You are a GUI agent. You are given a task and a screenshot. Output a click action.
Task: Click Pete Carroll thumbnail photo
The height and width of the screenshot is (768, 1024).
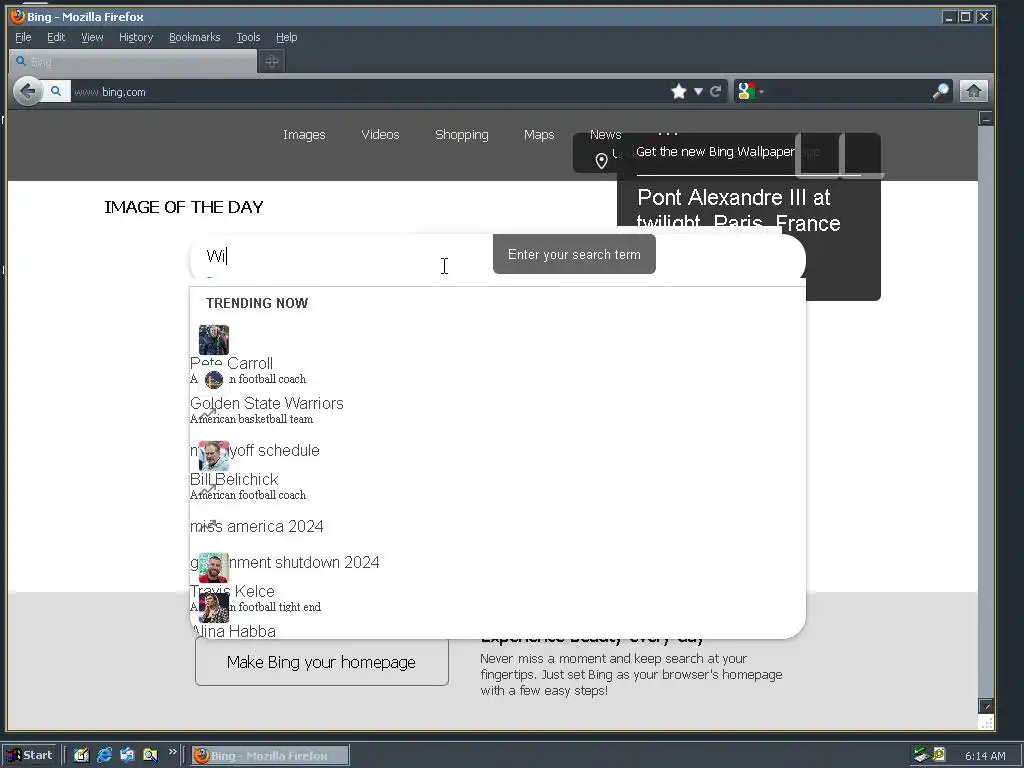[214, 340]
